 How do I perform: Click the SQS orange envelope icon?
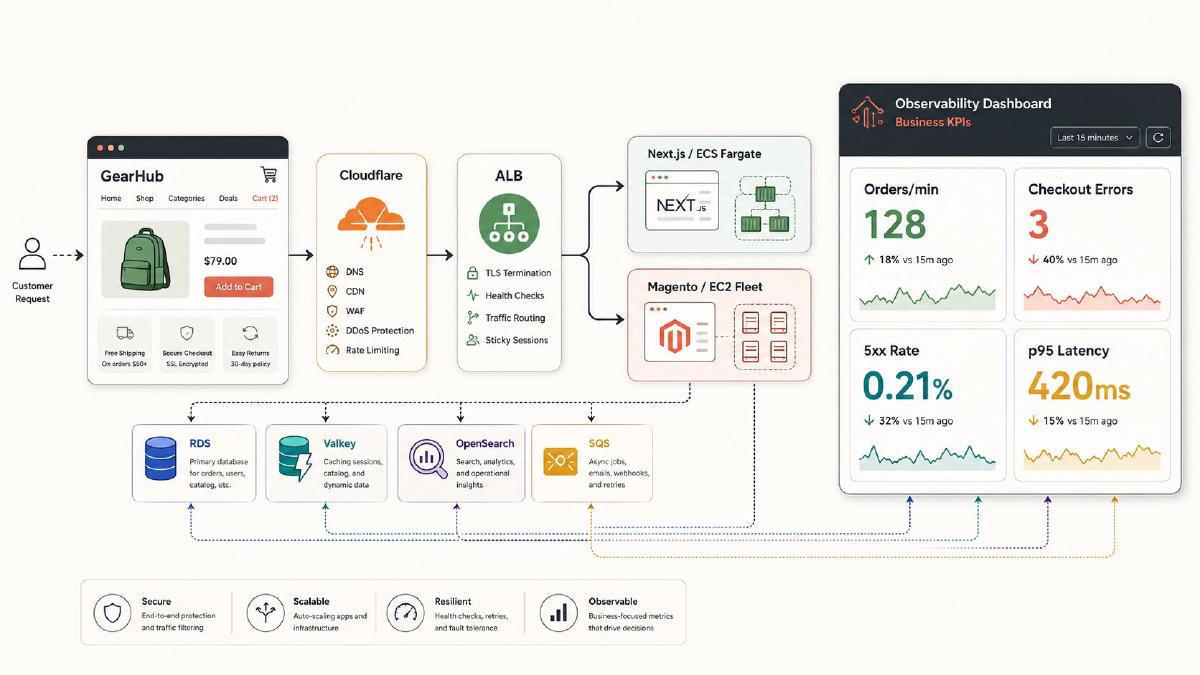pos(560,461)
